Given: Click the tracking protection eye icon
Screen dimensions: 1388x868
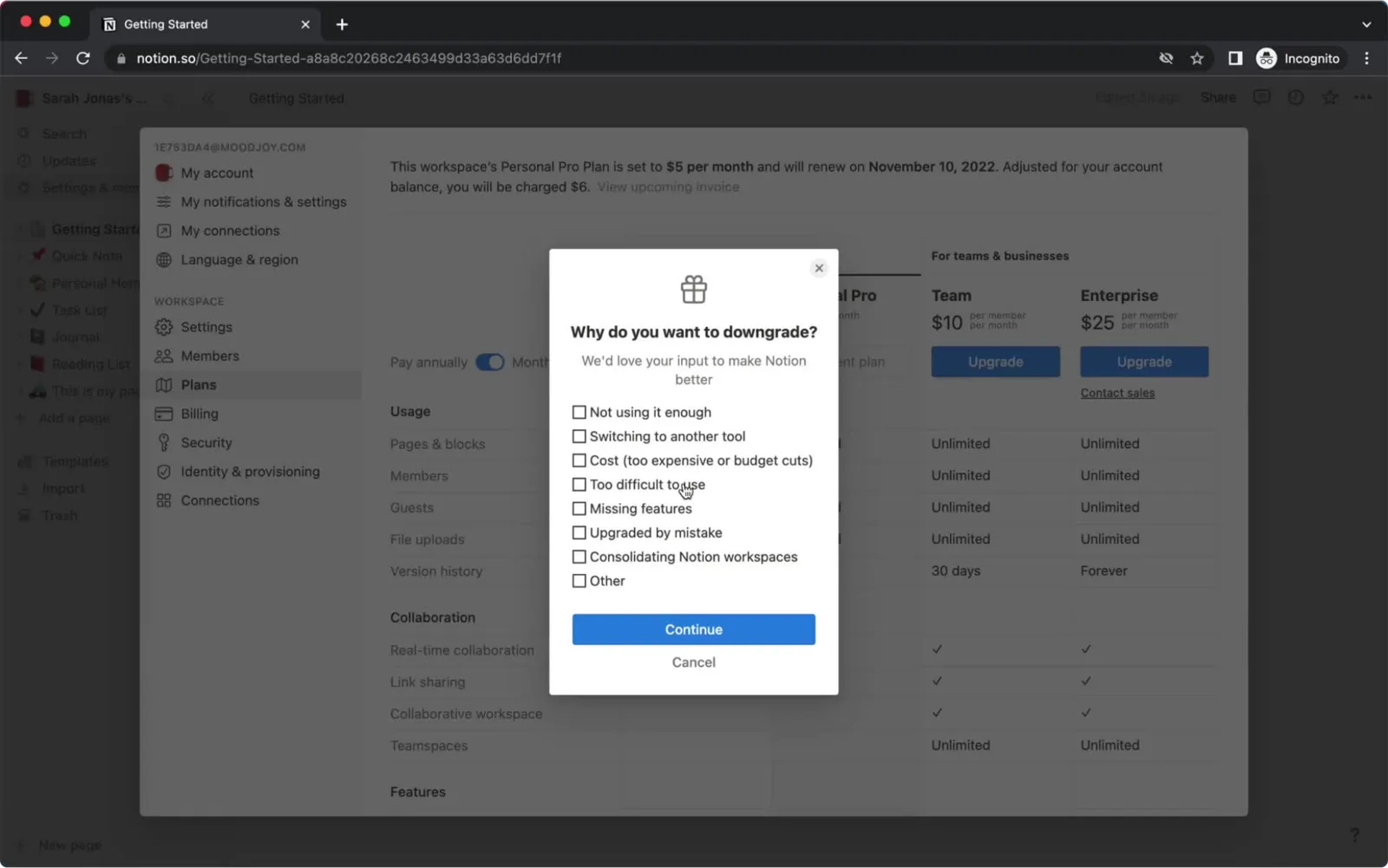Looking at the screenshot, I should click(1166, 58).
